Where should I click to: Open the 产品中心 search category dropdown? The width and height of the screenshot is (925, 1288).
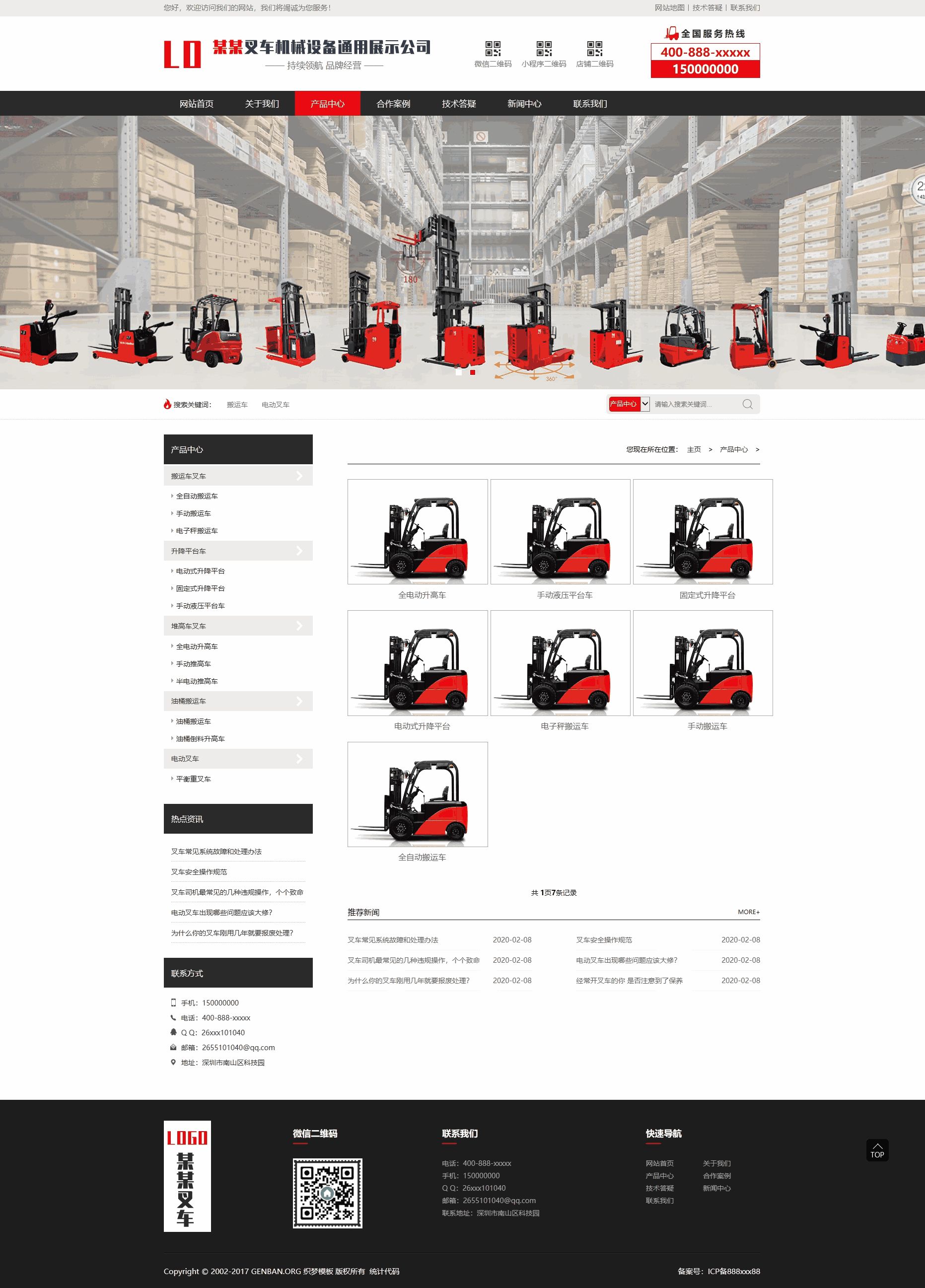[629, 404]
